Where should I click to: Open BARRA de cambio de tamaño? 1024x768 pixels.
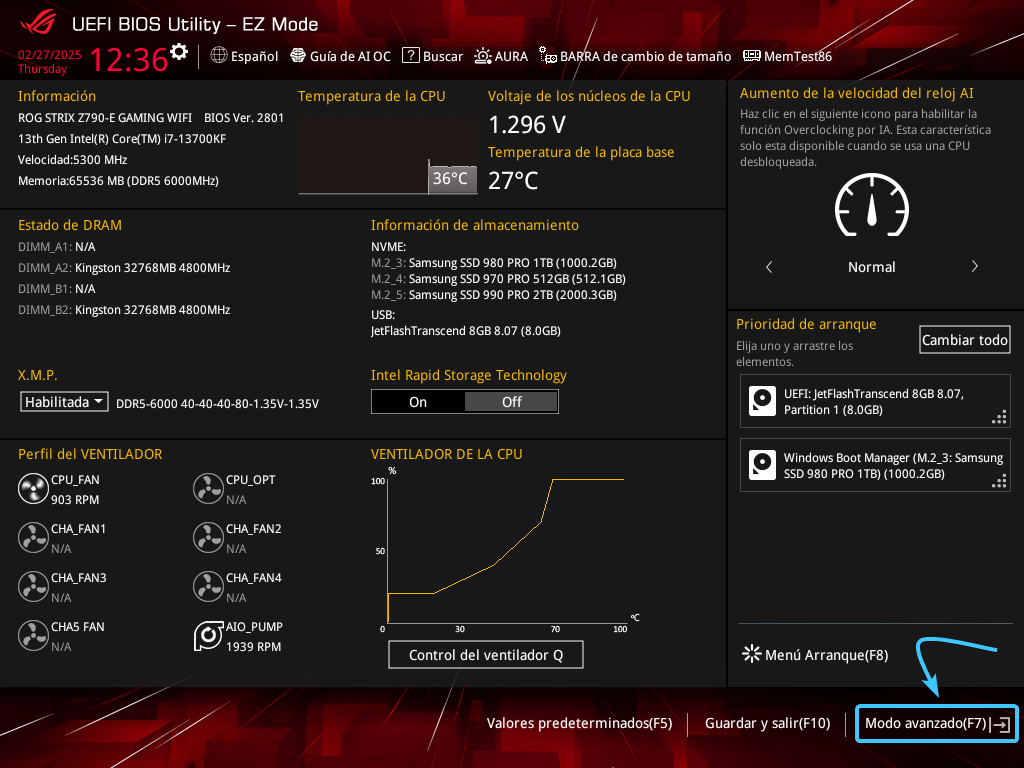tap(635, 56)
